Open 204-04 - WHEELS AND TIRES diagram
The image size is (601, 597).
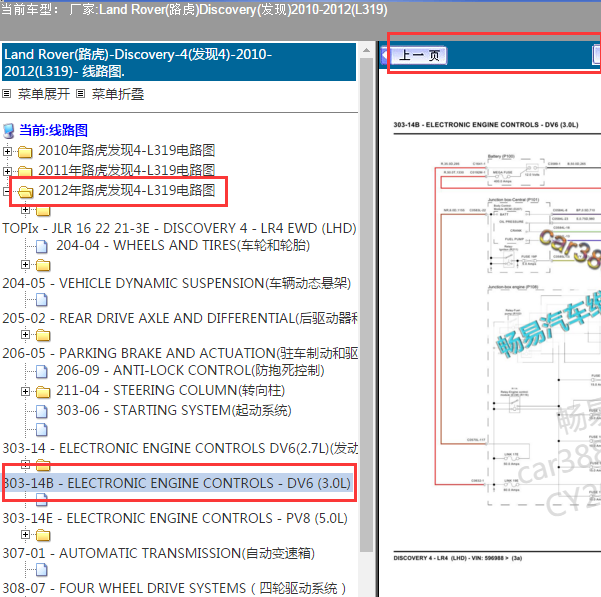[x=183, y=245]
